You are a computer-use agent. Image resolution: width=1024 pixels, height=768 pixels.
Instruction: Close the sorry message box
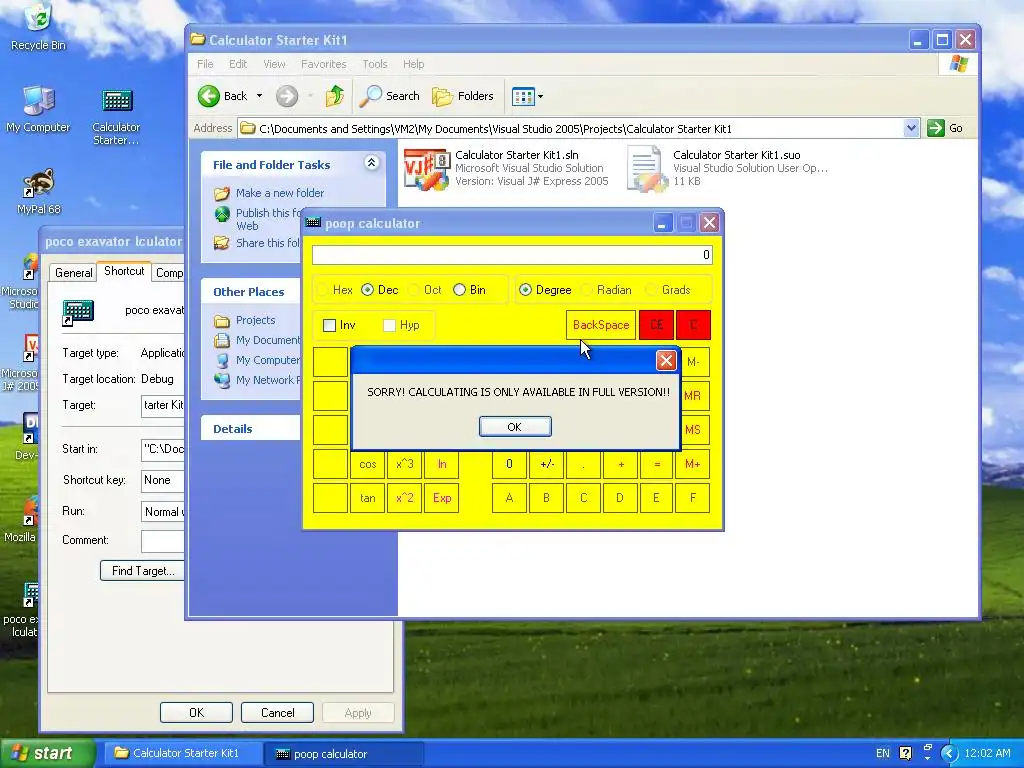click(x=666, y=360)
